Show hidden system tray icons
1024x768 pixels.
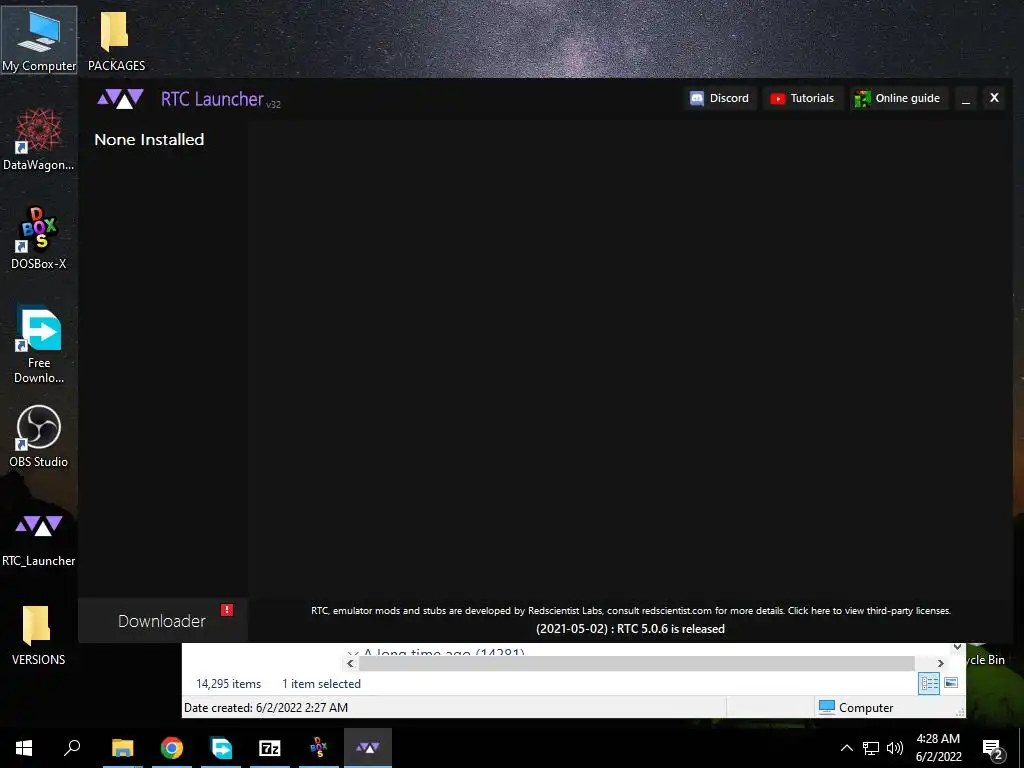pyautogui.click(x=846, y=748)
